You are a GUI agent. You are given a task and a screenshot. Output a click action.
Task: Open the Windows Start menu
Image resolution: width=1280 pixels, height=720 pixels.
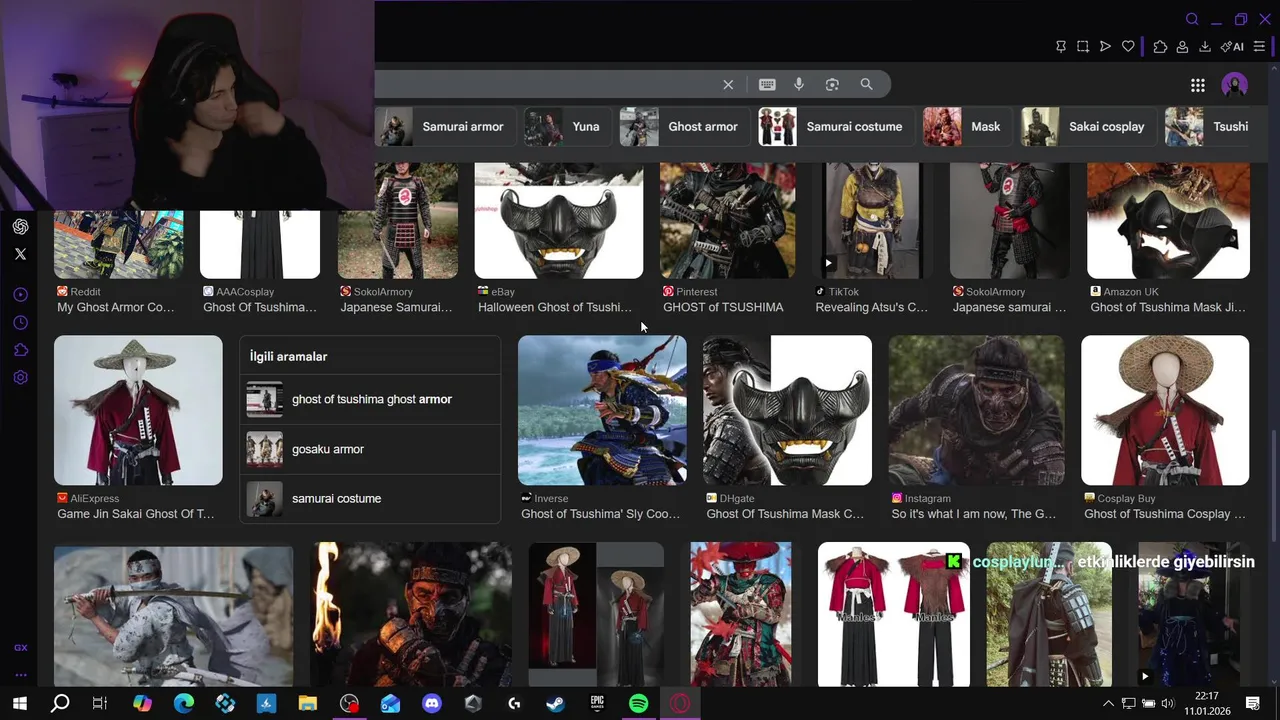19,704
